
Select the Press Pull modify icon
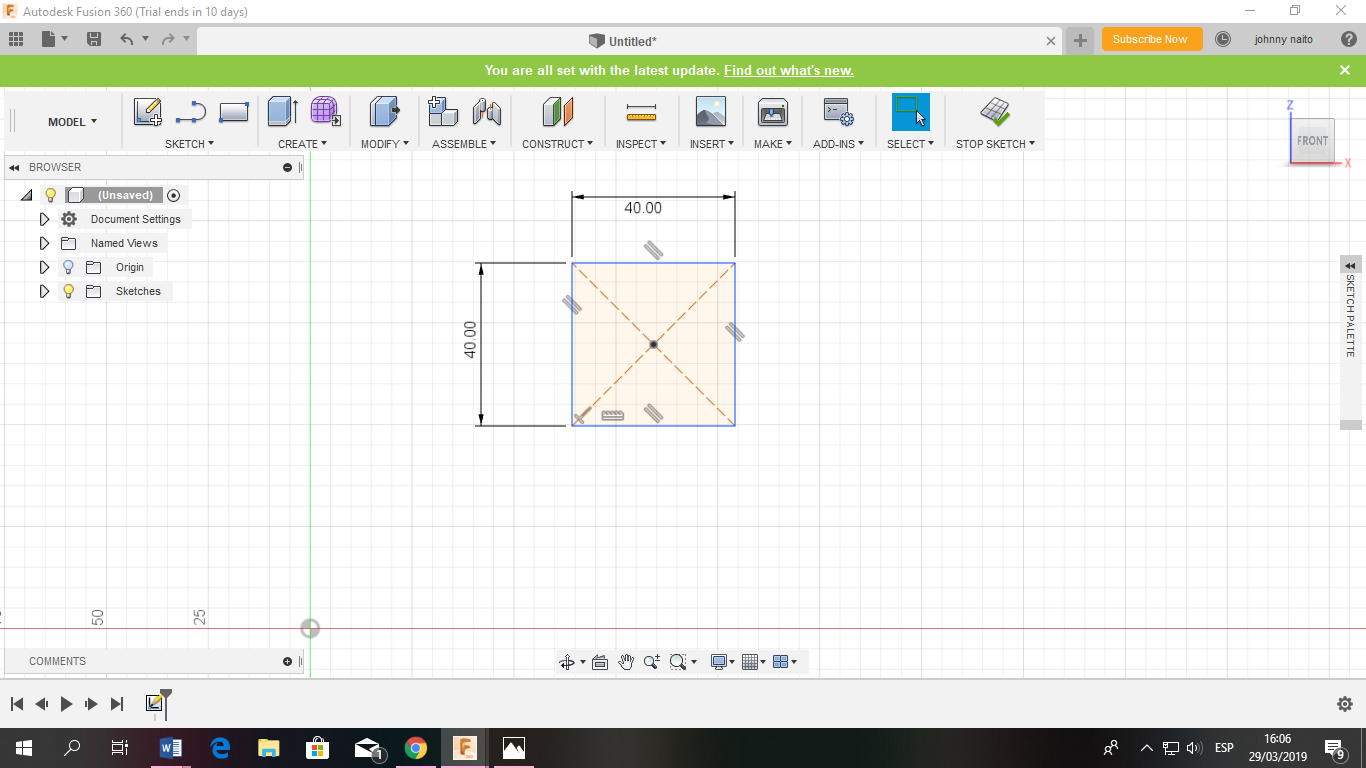pos(384,112)
